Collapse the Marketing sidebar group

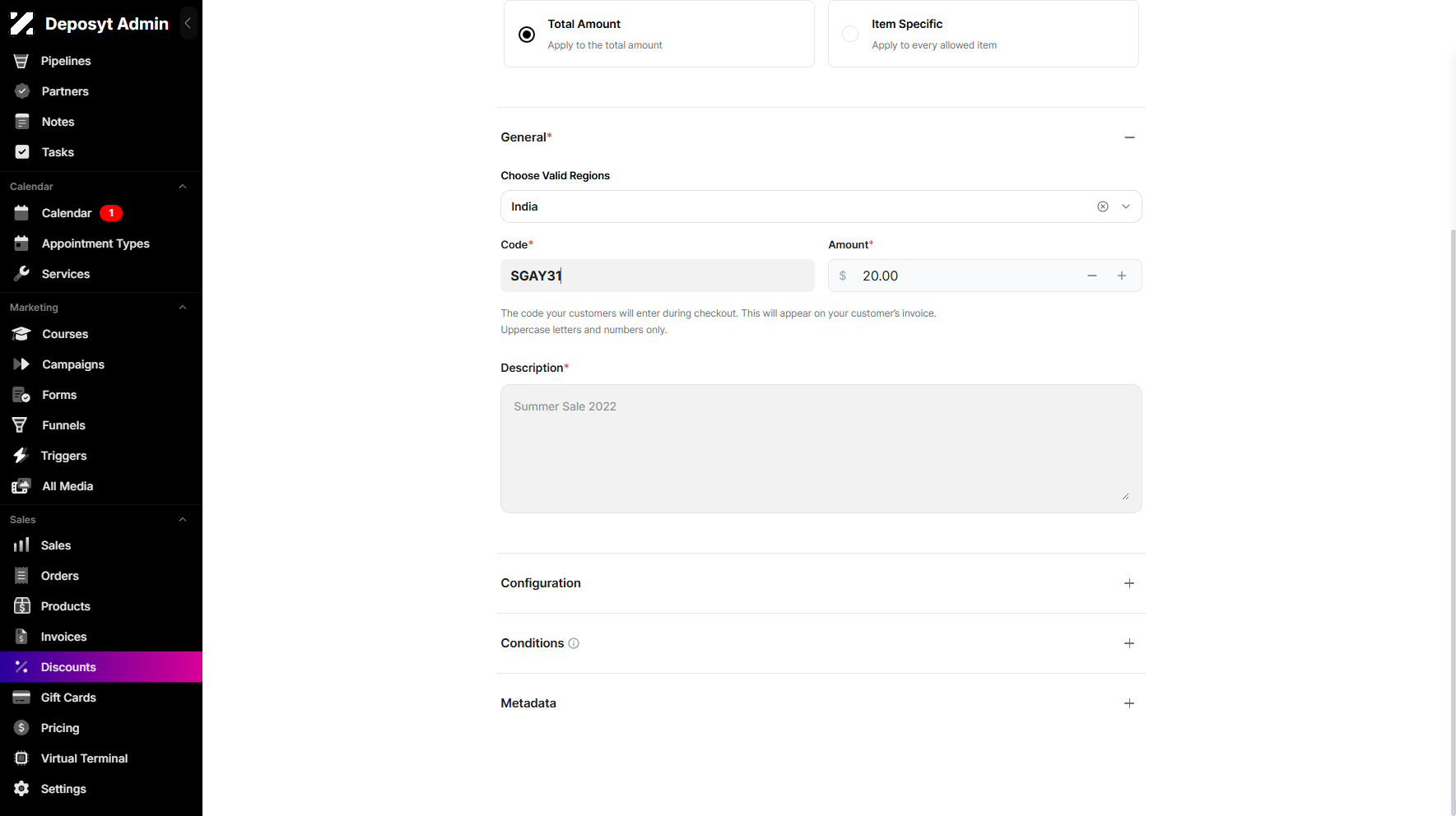click(183, 308)
